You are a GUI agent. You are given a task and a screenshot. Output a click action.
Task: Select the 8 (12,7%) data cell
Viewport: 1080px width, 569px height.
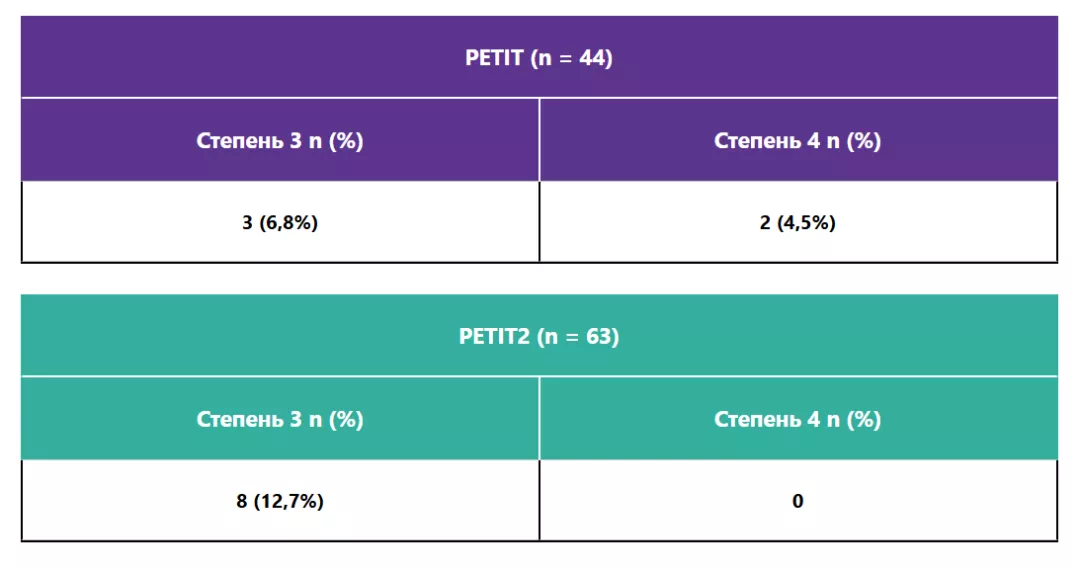280,501
